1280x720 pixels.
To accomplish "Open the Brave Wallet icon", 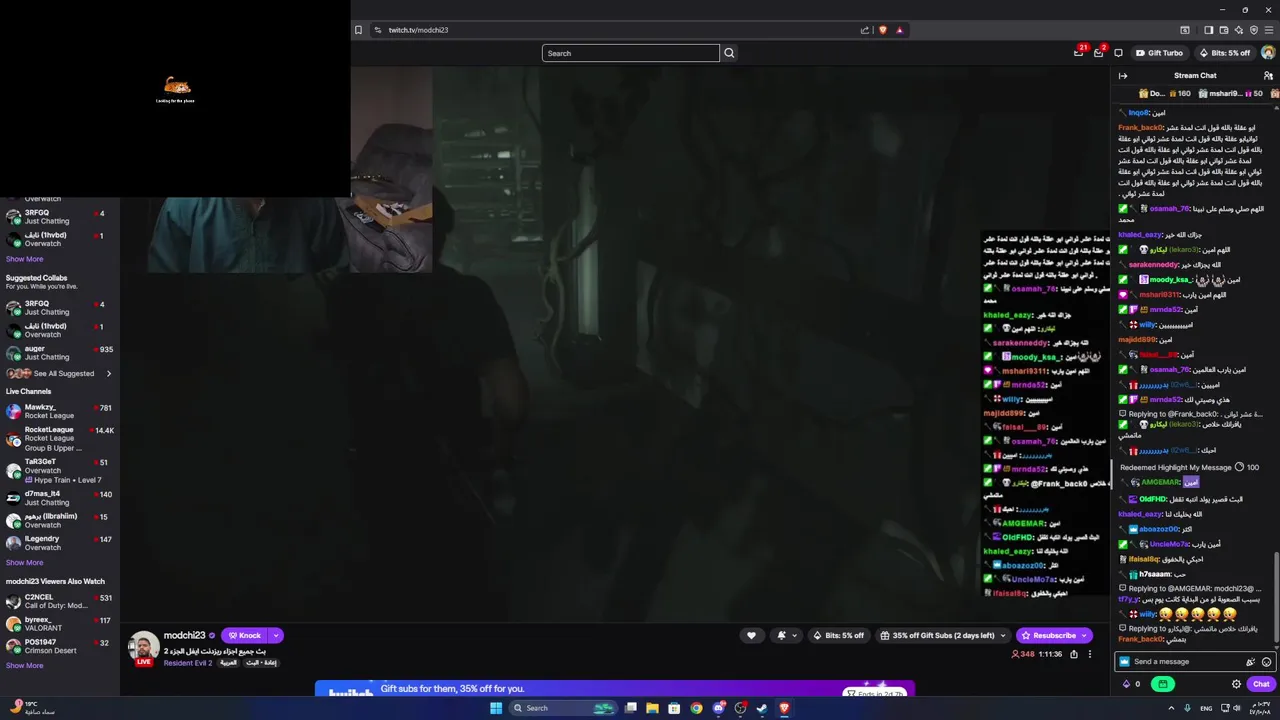I will point(1223,30).
